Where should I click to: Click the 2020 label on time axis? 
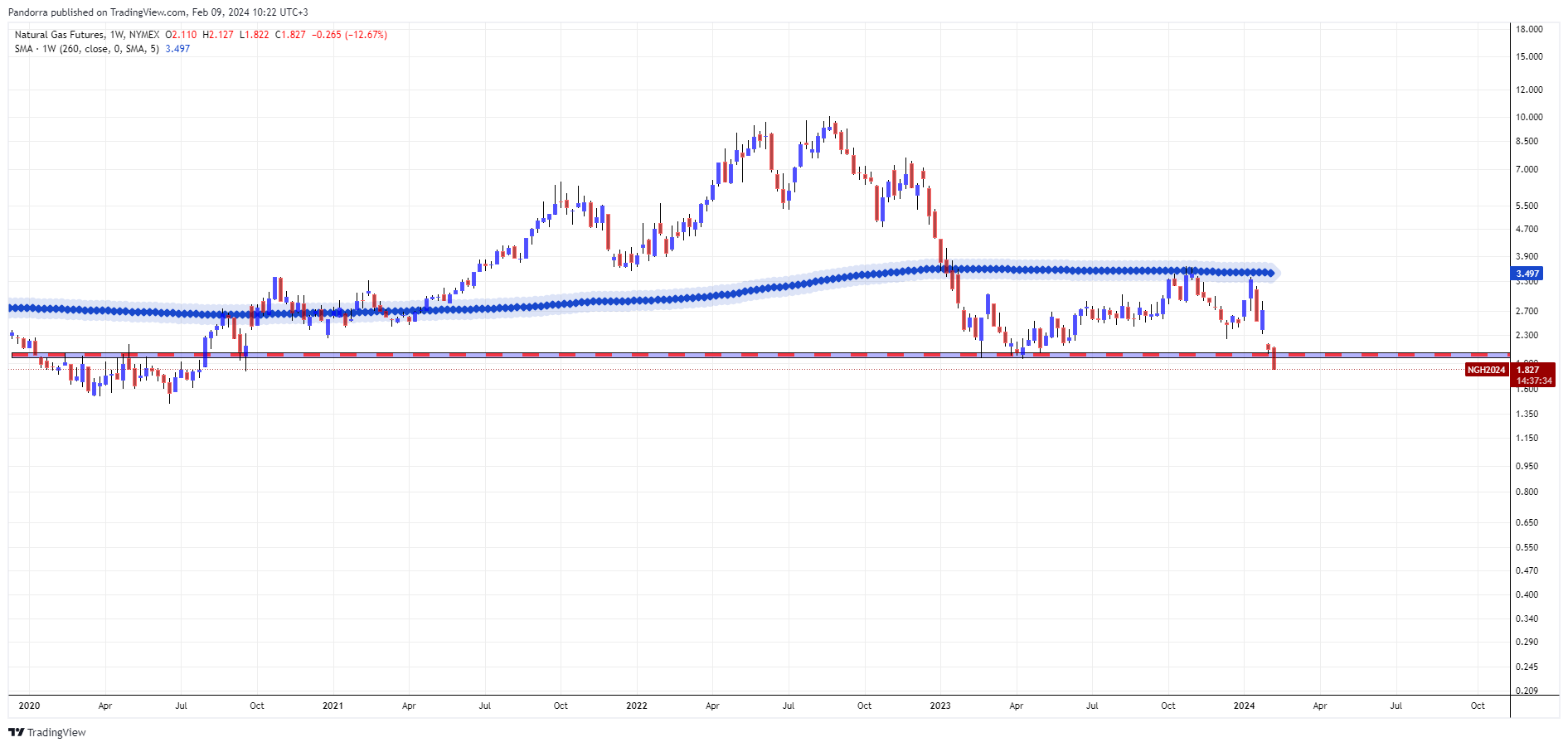click(x=29, y=706)
